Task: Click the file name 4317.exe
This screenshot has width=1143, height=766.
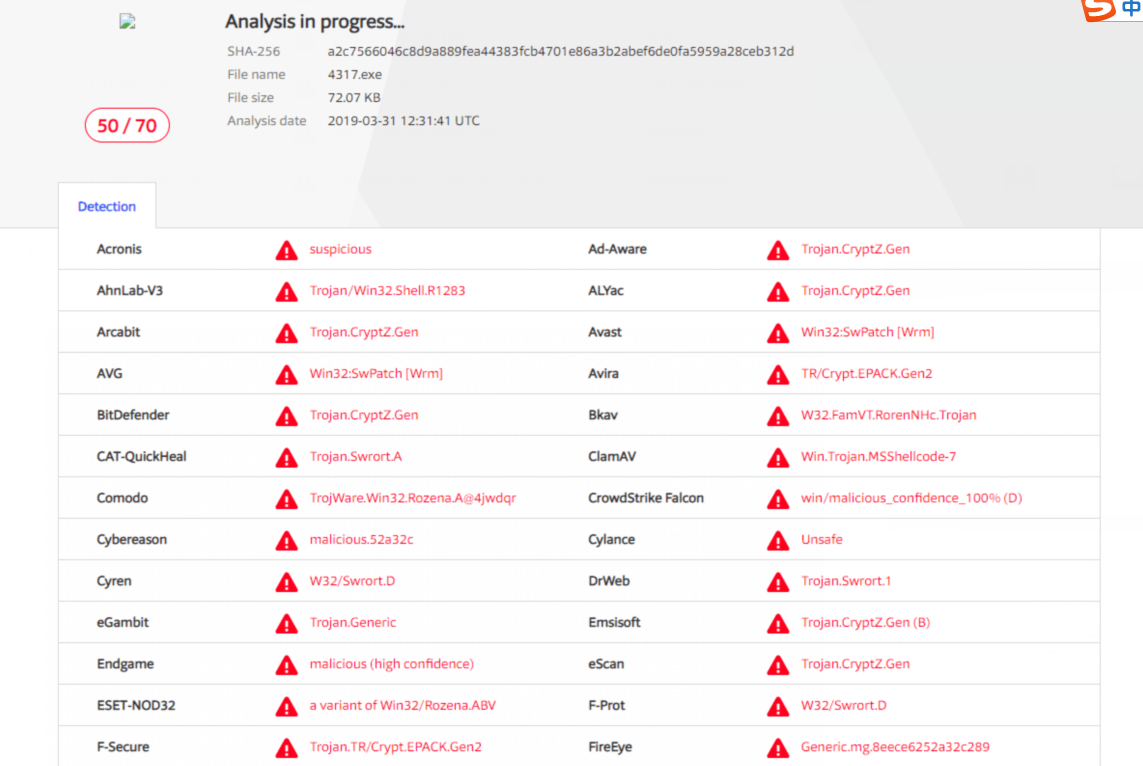Action: [354, 74]
